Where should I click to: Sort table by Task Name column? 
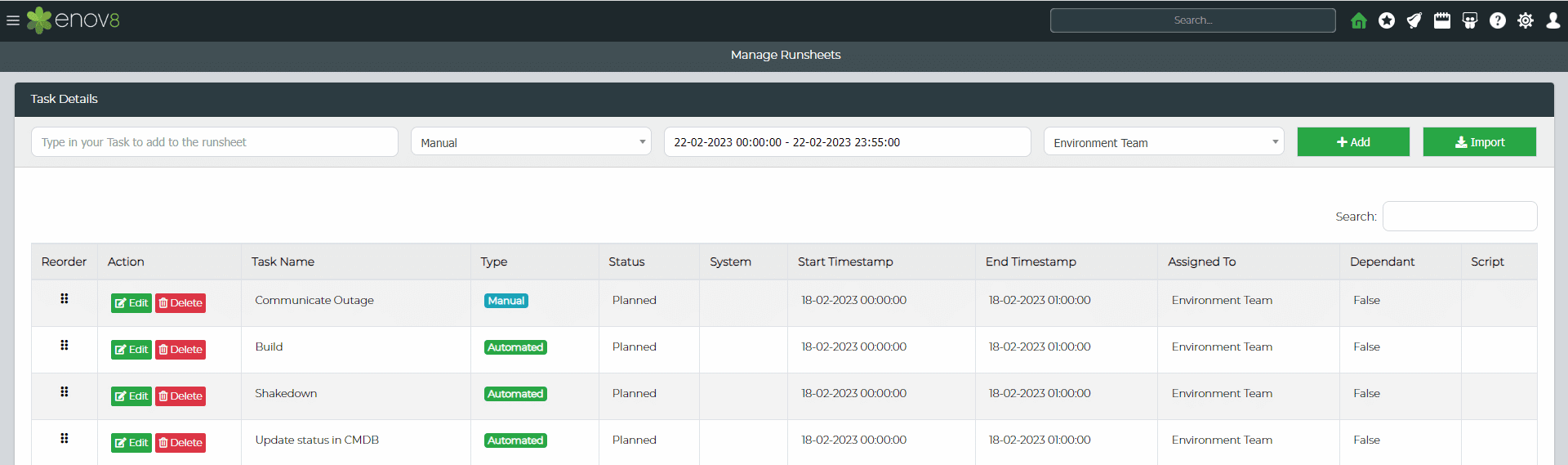point(283,262)
